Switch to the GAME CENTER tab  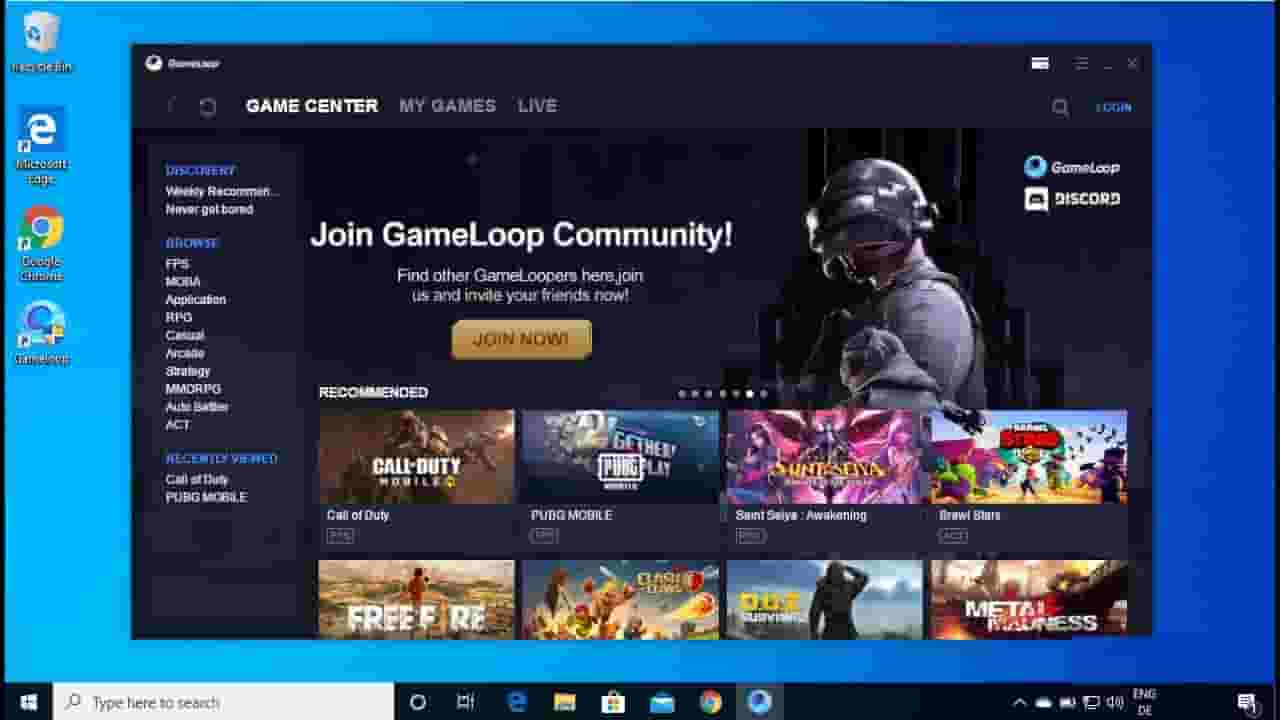[x=312, y=106]
